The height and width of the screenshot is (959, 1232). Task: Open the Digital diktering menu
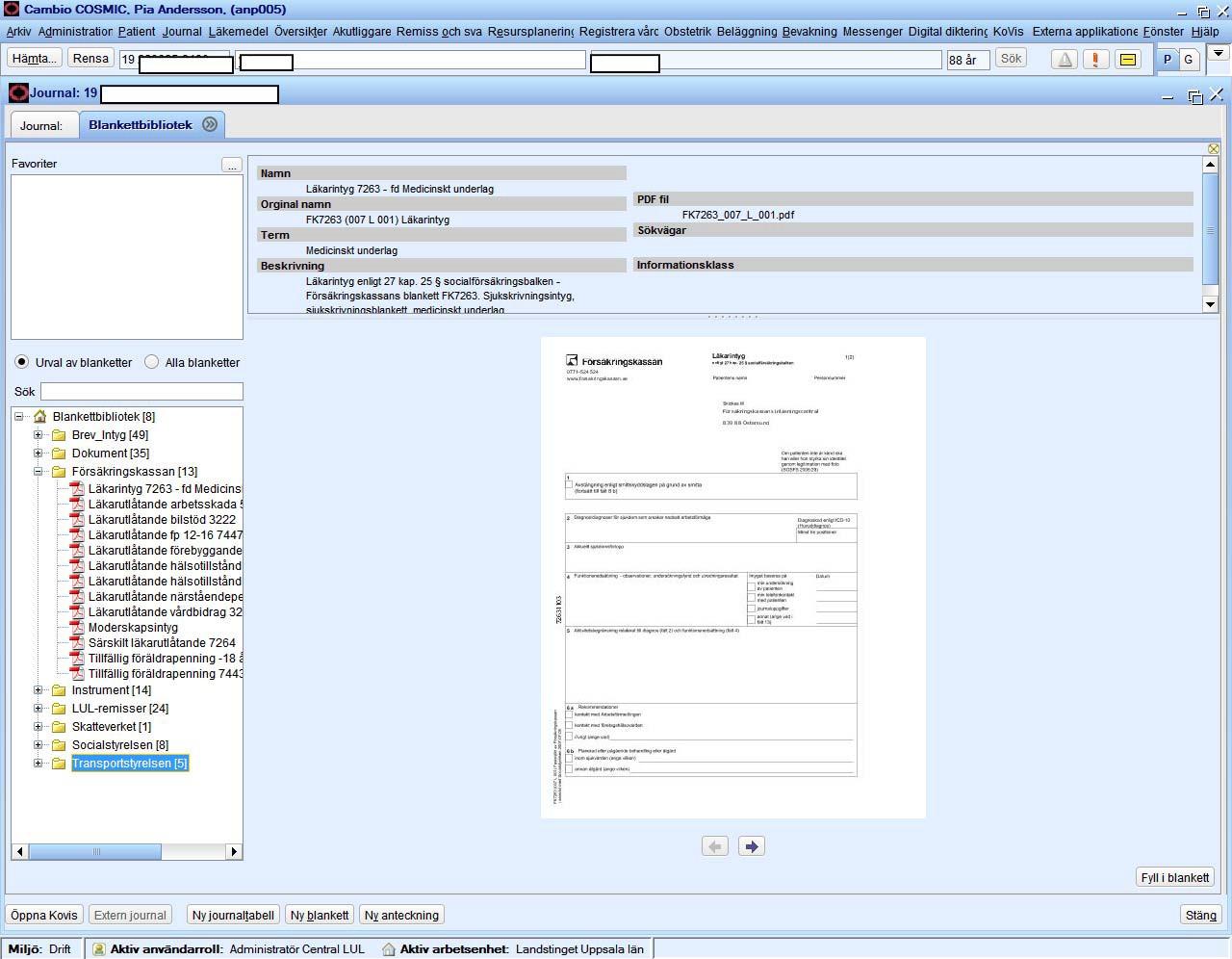coord(948,32)
